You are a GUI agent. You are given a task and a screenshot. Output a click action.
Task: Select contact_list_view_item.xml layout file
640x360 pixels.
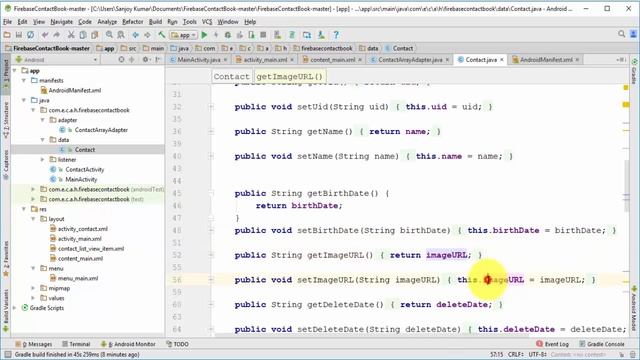click(x=91, y=249)
